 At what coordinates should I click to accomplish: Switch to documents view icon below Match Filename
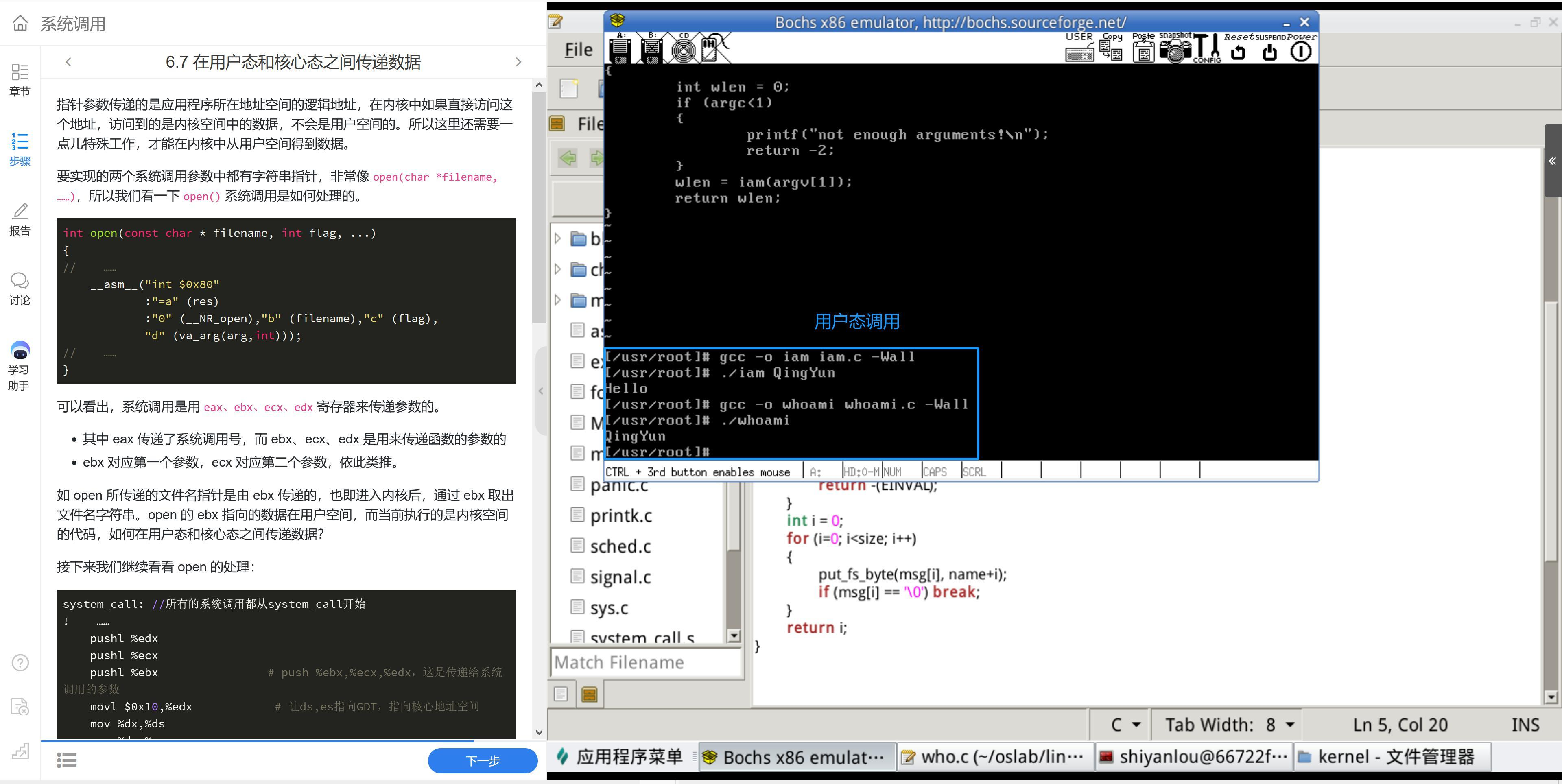click(x=561, y=694)
